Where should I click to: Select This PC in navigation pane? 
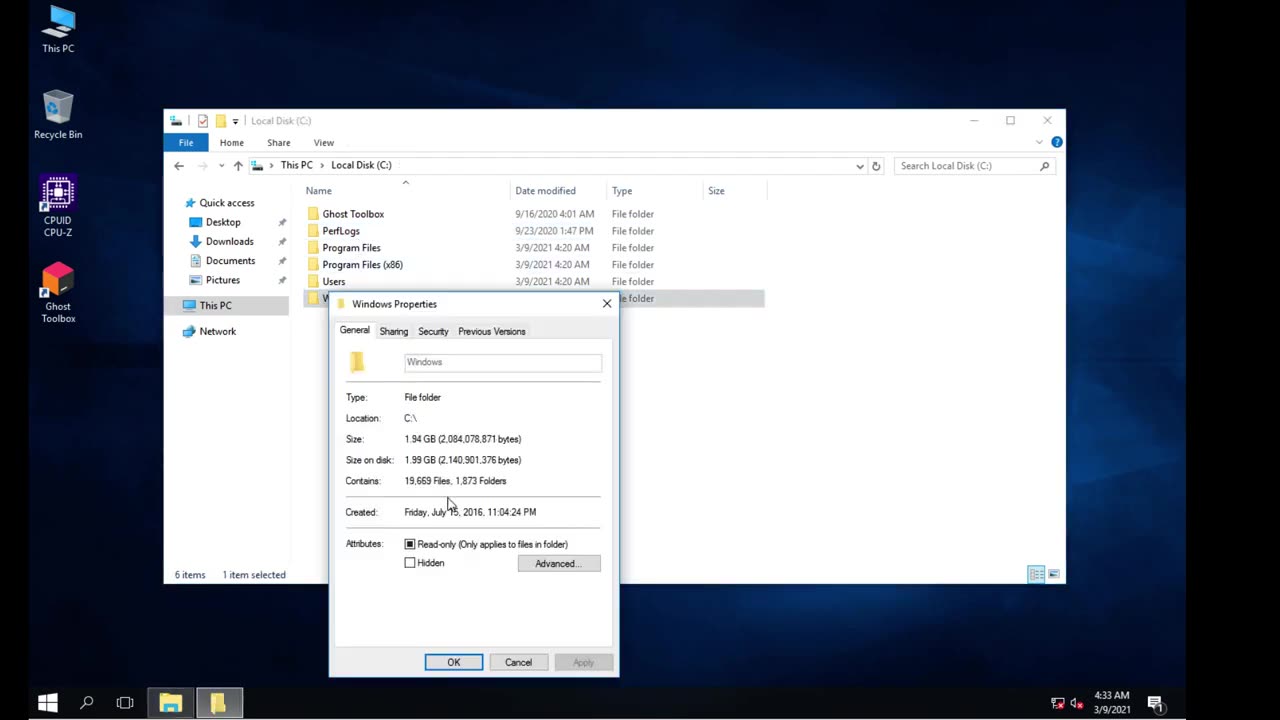[226, 305]
